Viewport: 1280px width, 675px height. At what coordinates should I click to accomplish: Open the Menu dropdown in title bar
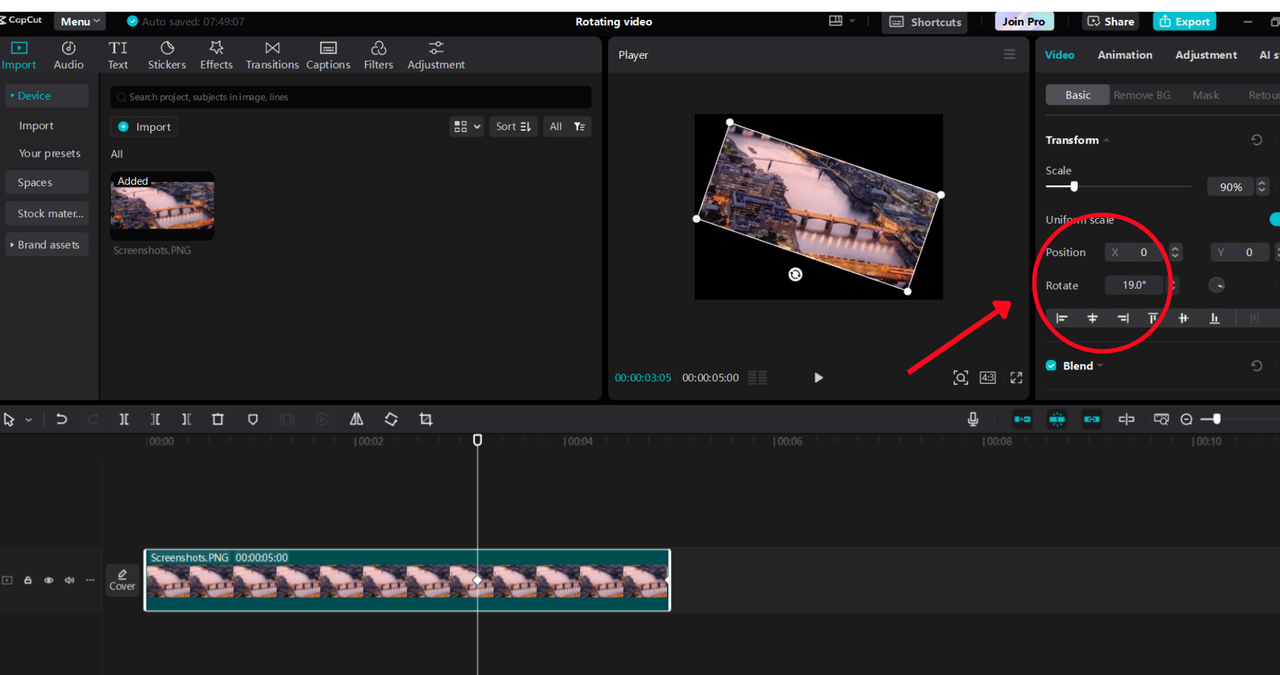tap(80, 21)
